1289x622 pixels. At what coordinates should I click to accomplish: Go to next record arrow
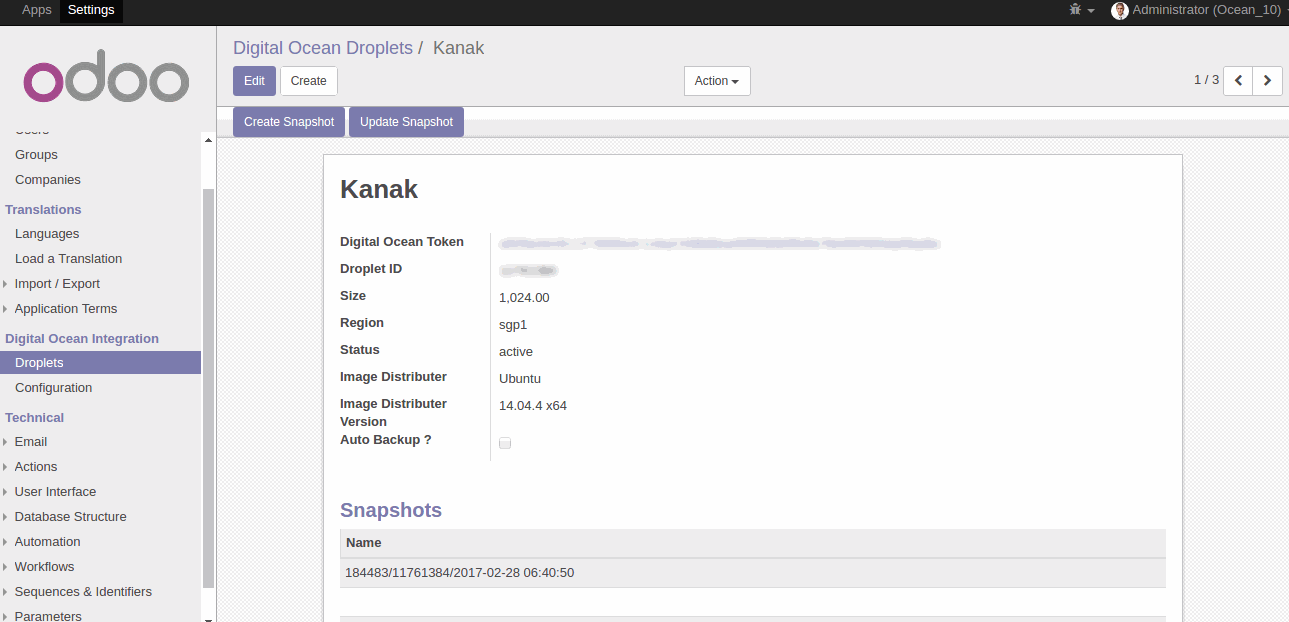[x=1268, y=81]
